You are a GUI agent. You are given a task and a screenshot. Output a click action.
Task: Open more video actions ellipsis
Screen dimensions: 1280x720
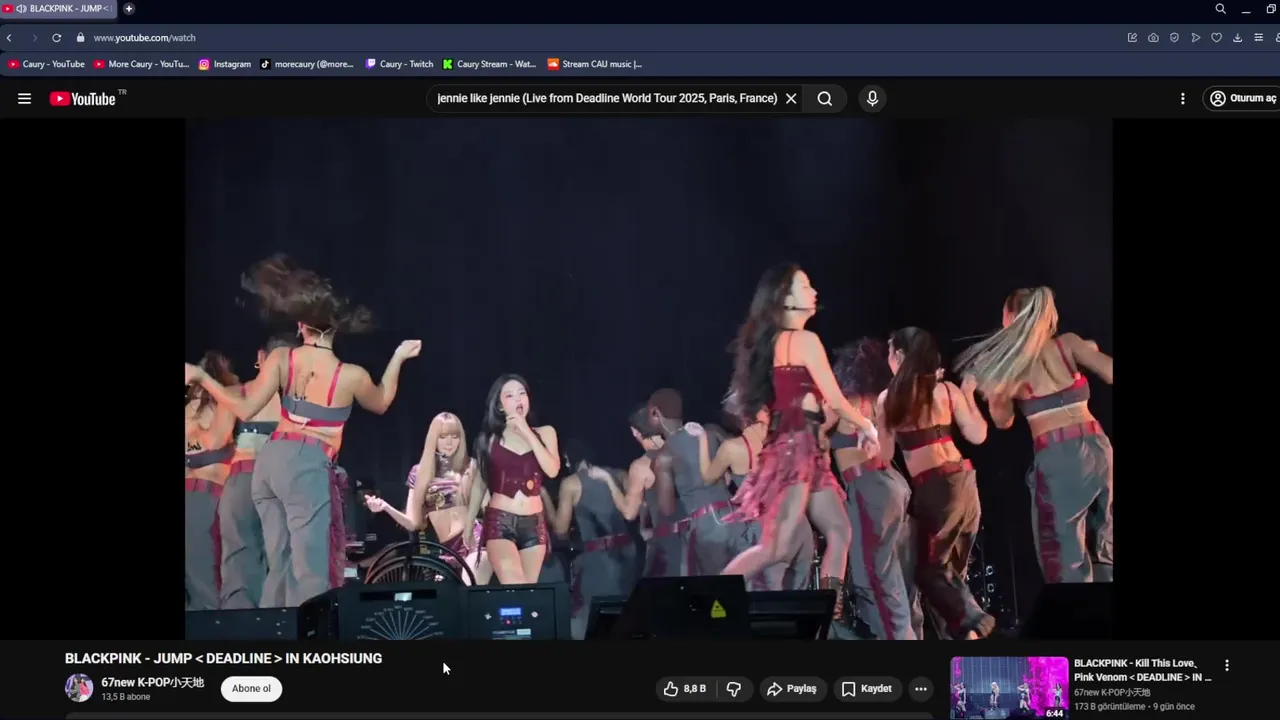coord(921,689)
